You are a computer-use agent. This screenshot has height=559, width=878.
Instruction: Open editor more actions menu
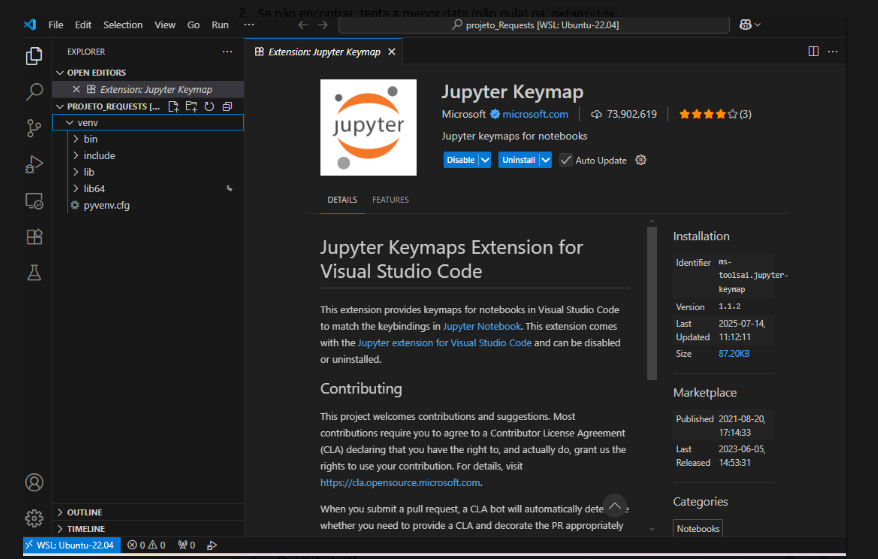coord(833,52)
